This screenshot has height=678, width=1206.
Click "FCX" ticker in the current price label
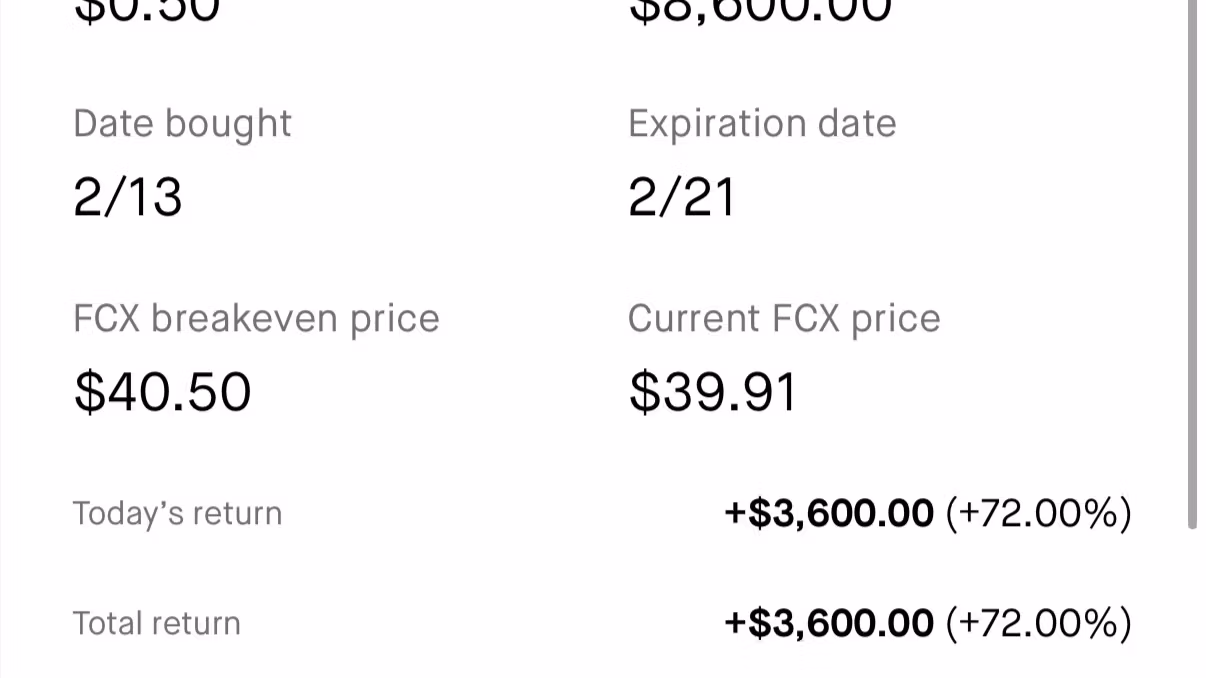[806, 319]
